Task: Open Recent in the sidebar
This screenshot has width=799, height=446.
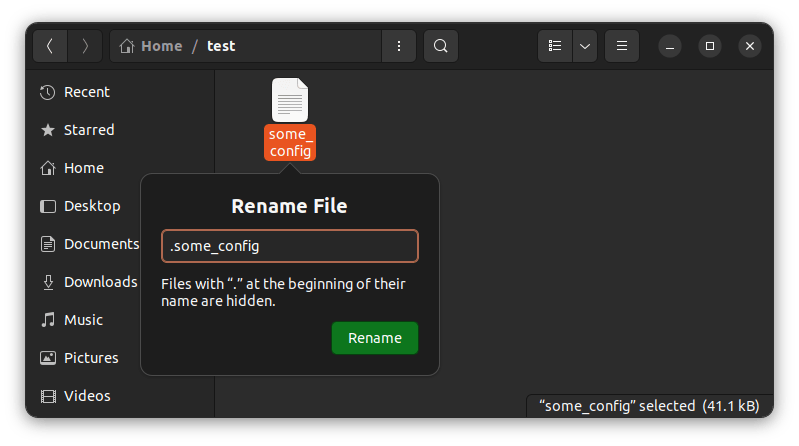Action: pos(86,92)
